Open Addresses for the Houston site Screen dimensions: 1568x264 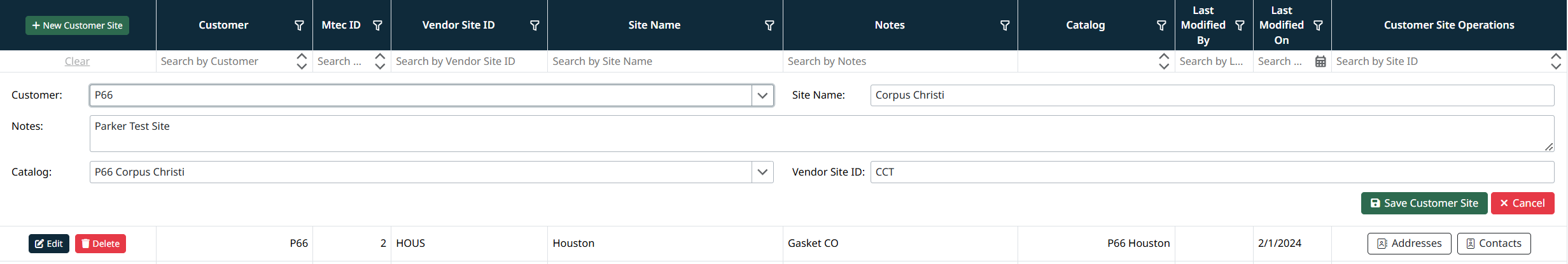click(x=1409, y=244)
